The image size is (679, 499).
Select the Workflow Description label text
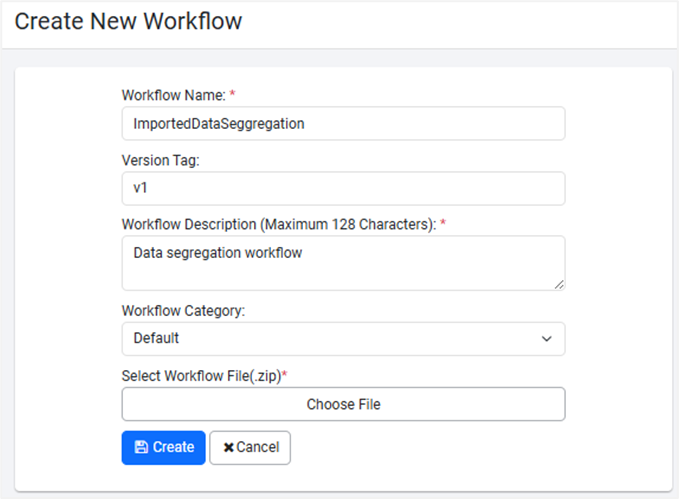point(278,225)
